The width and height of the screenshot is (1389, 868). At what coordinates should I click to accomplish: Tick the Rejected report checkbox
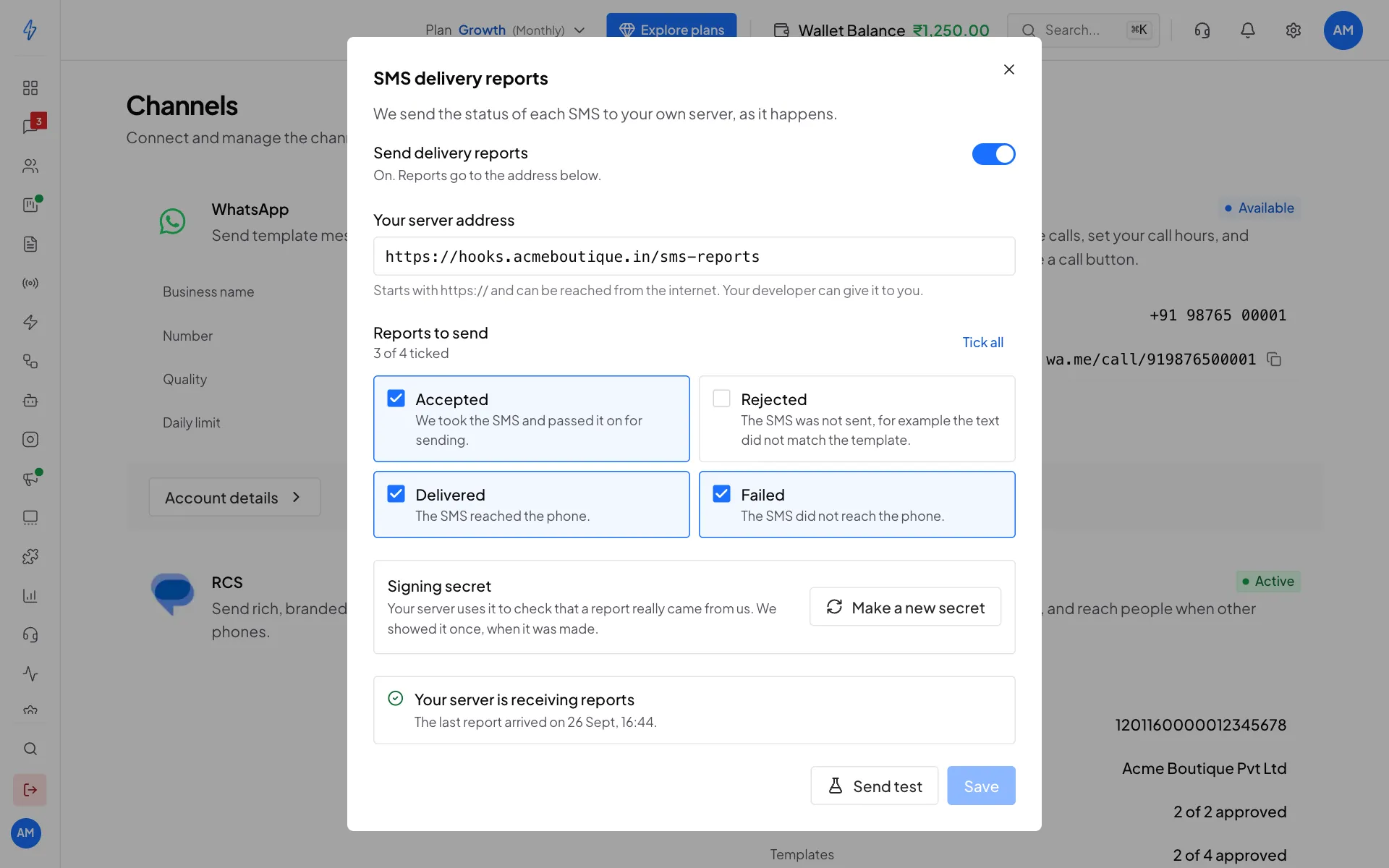pos(721,399)
